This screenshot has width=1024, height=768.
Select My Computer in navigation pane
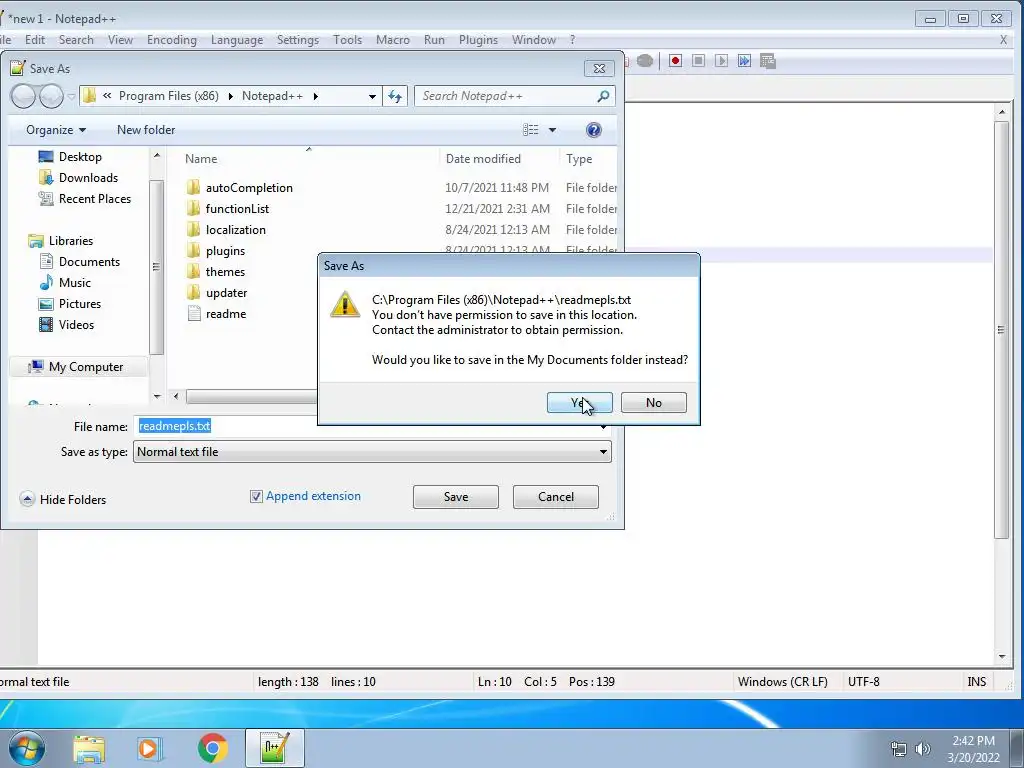point(86,367)
